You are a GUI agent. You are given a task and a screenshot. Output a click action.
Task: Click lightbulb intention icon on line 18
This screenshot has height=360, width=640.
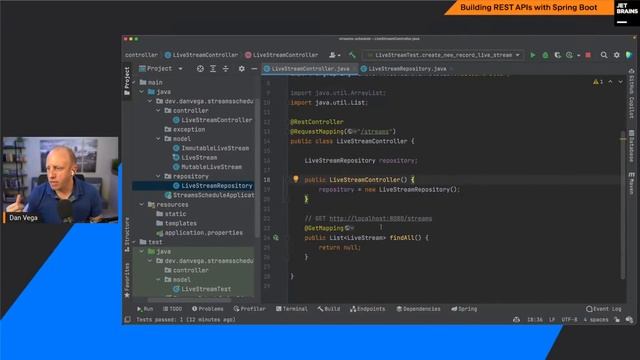tap(296, 179)
